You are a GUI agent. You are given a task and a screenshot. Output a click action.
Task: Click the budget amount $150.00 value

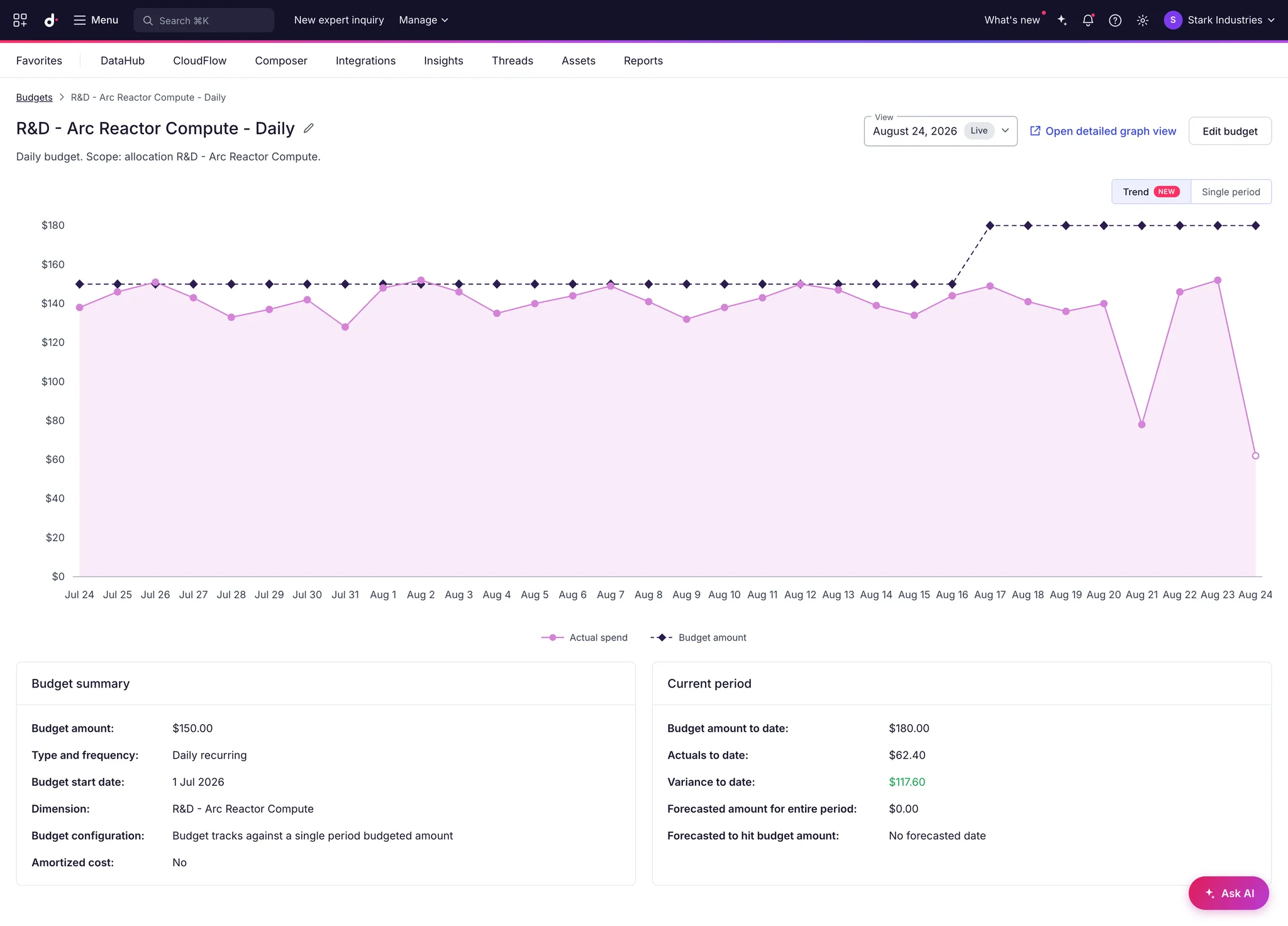(x=192, y=728)
